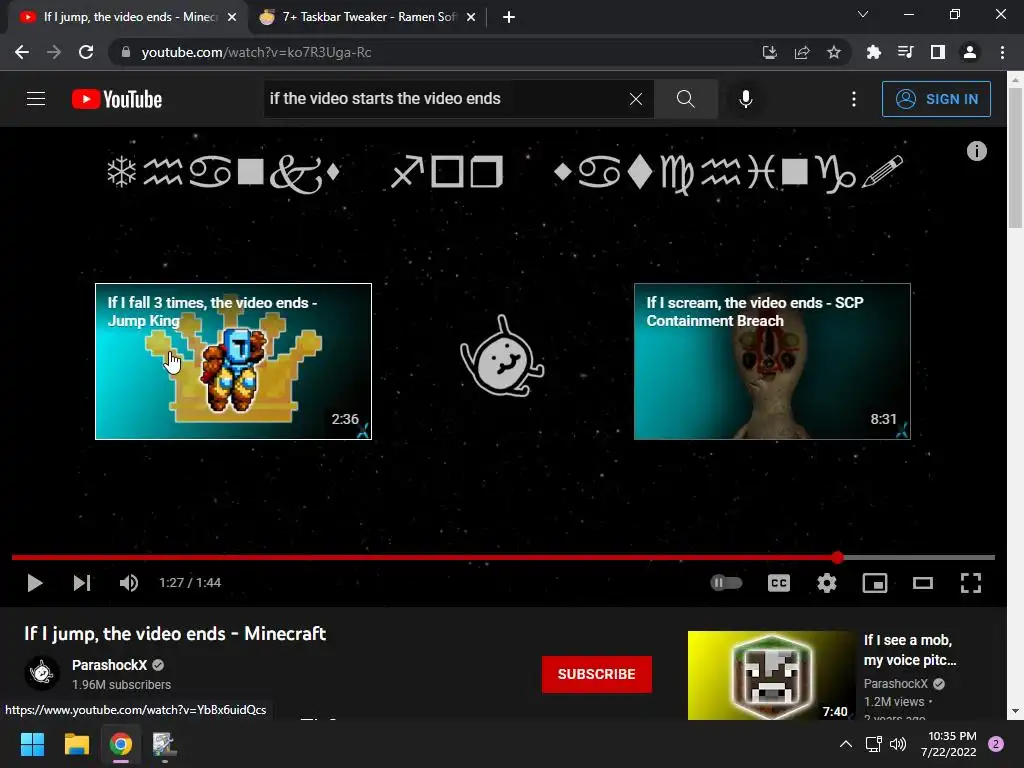
Task: Click Chrome taskbar icon
Action: (x=121, y=744)
